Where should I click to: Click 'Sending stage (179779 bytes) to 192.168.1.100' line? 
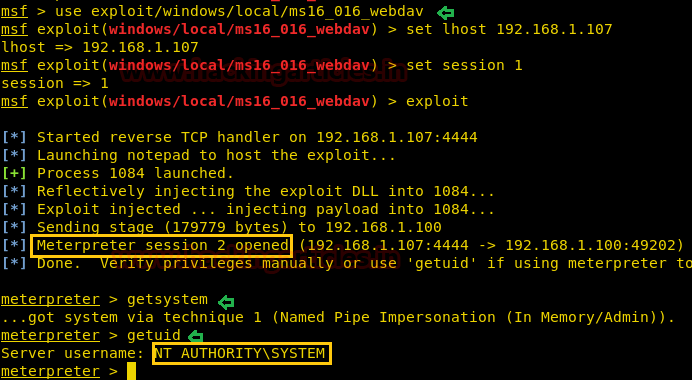239,227
